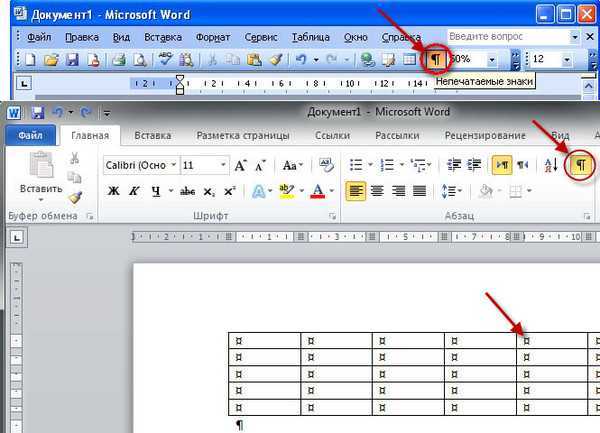Viewport: 600px width, 433px height.
Task: Toggle Strikethrough abc button
Action: (x=188, y=190)
